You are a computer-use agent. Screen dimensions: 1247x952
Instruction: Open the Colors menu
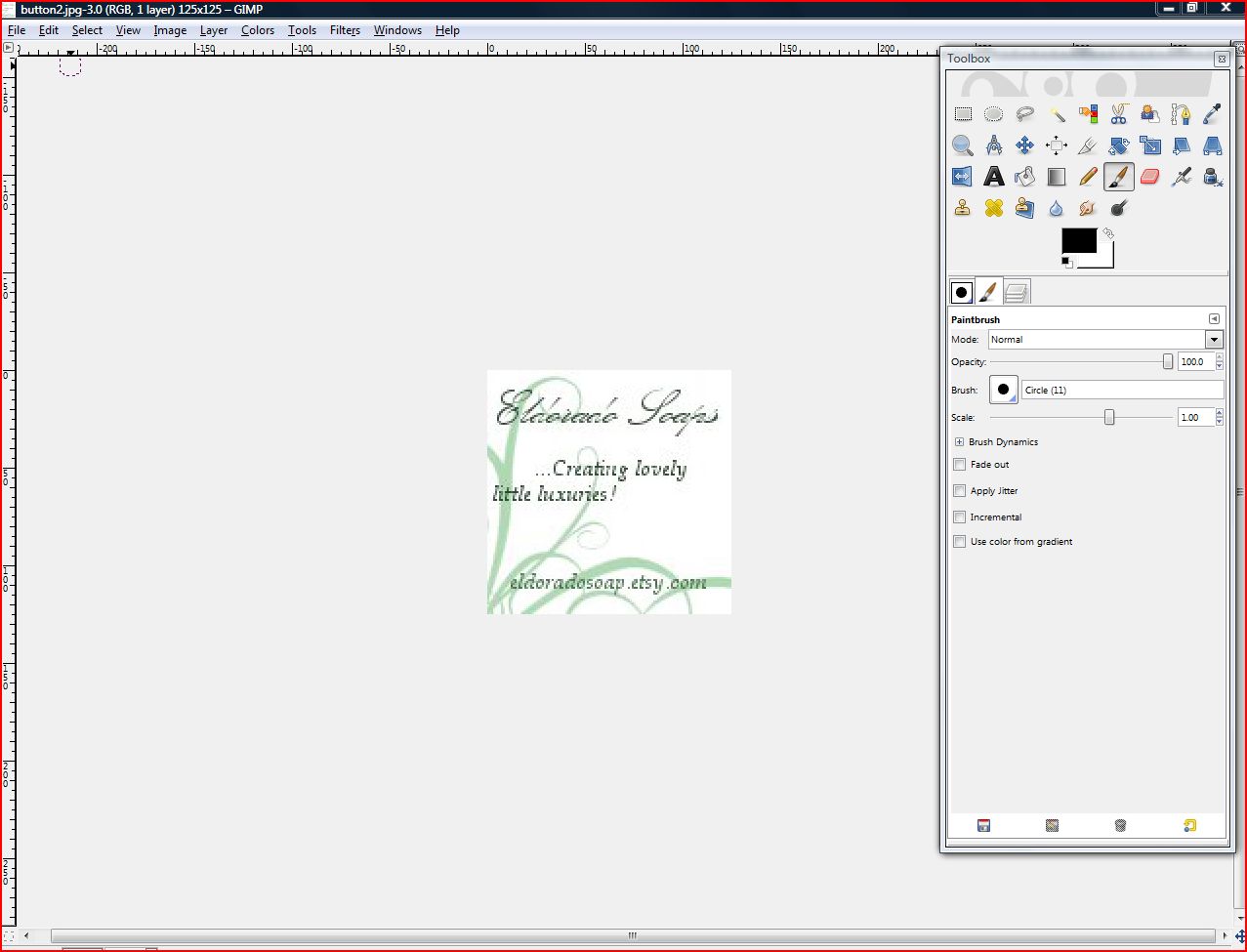258,30
